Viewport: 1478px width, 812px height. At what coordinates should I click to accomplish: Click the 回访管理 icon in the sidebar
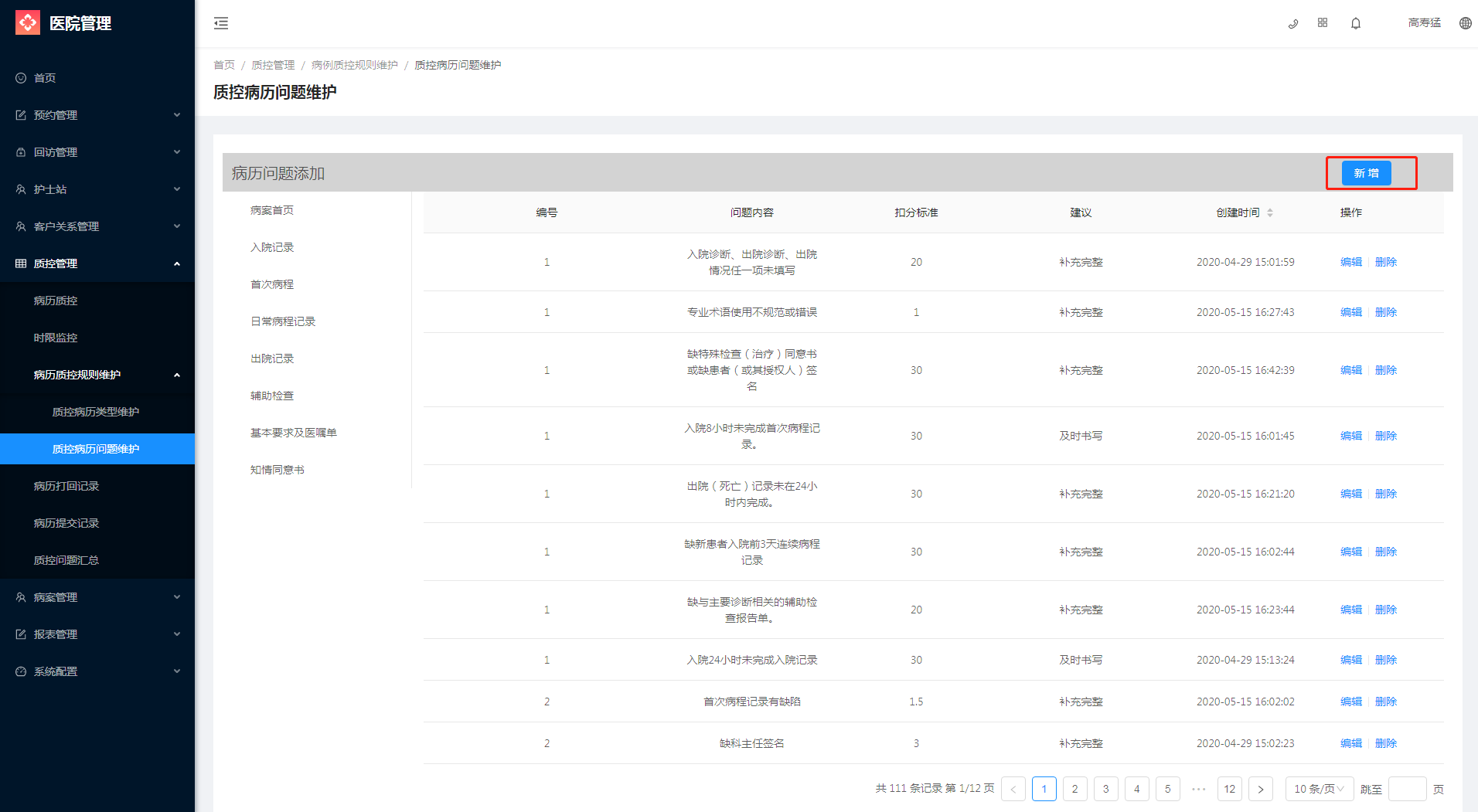pos(21,152)
